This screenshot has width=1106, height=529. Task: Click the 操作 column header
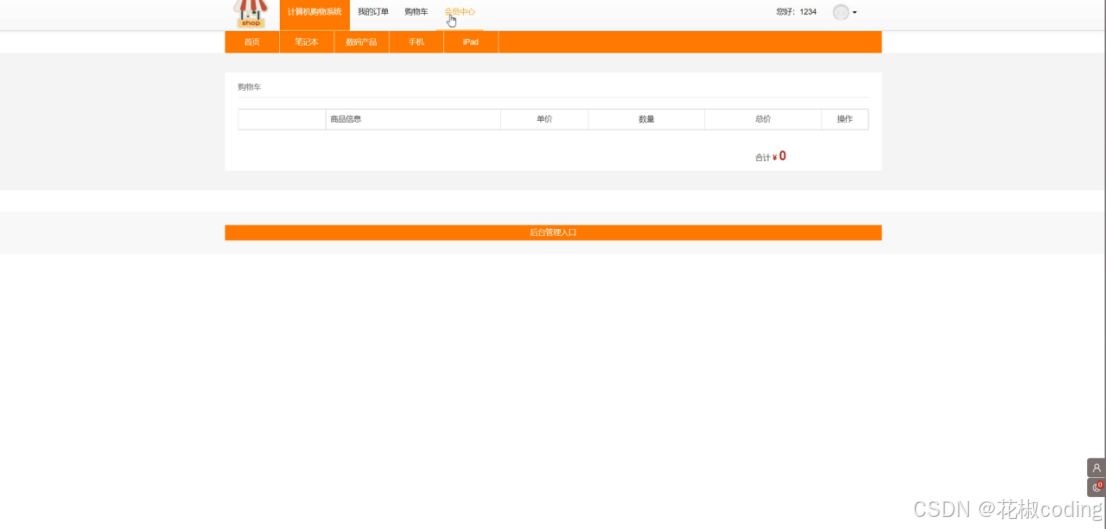[845, 119]
